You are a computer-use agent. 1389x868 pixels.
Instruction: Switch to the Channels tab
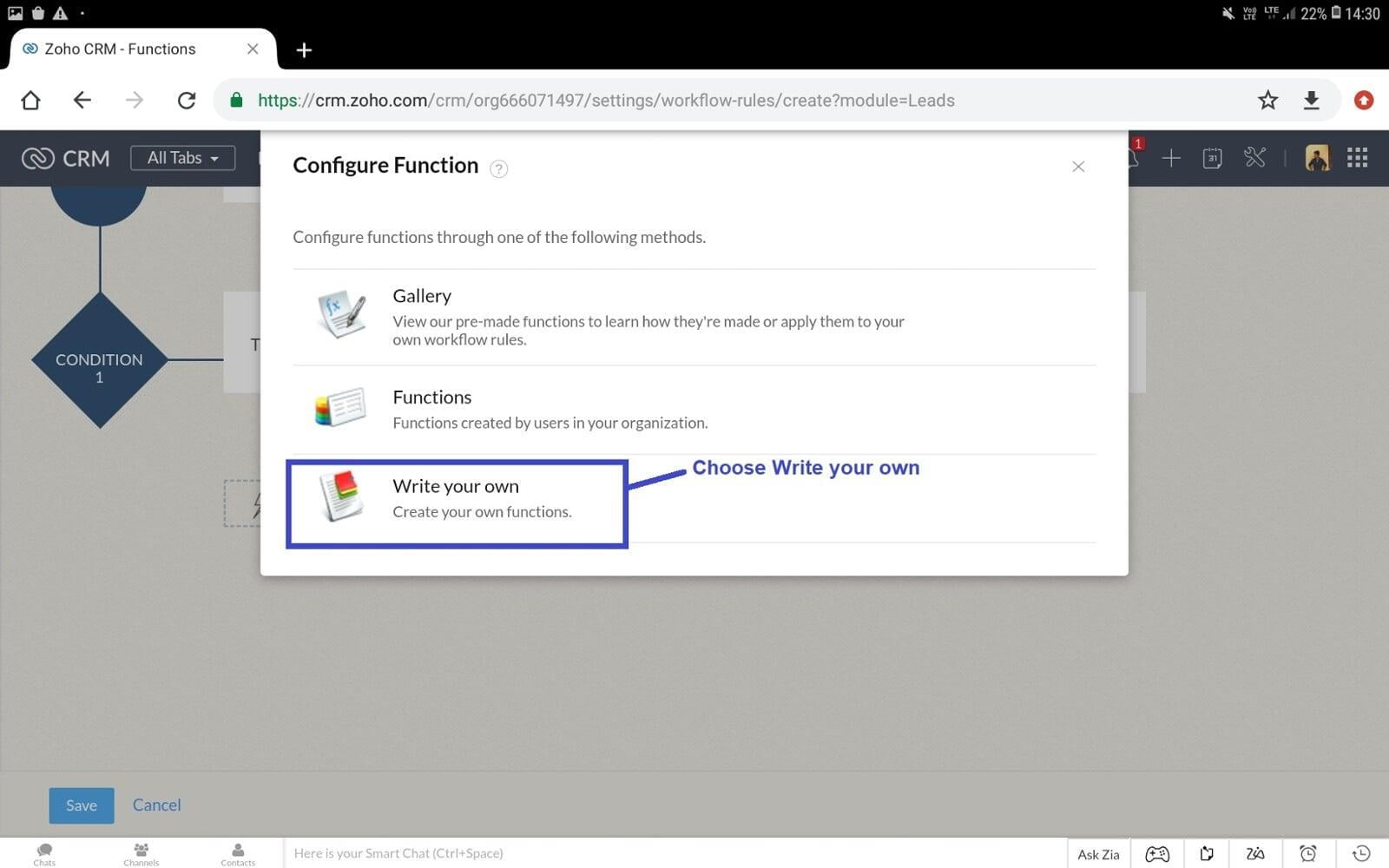pos(141,854)
